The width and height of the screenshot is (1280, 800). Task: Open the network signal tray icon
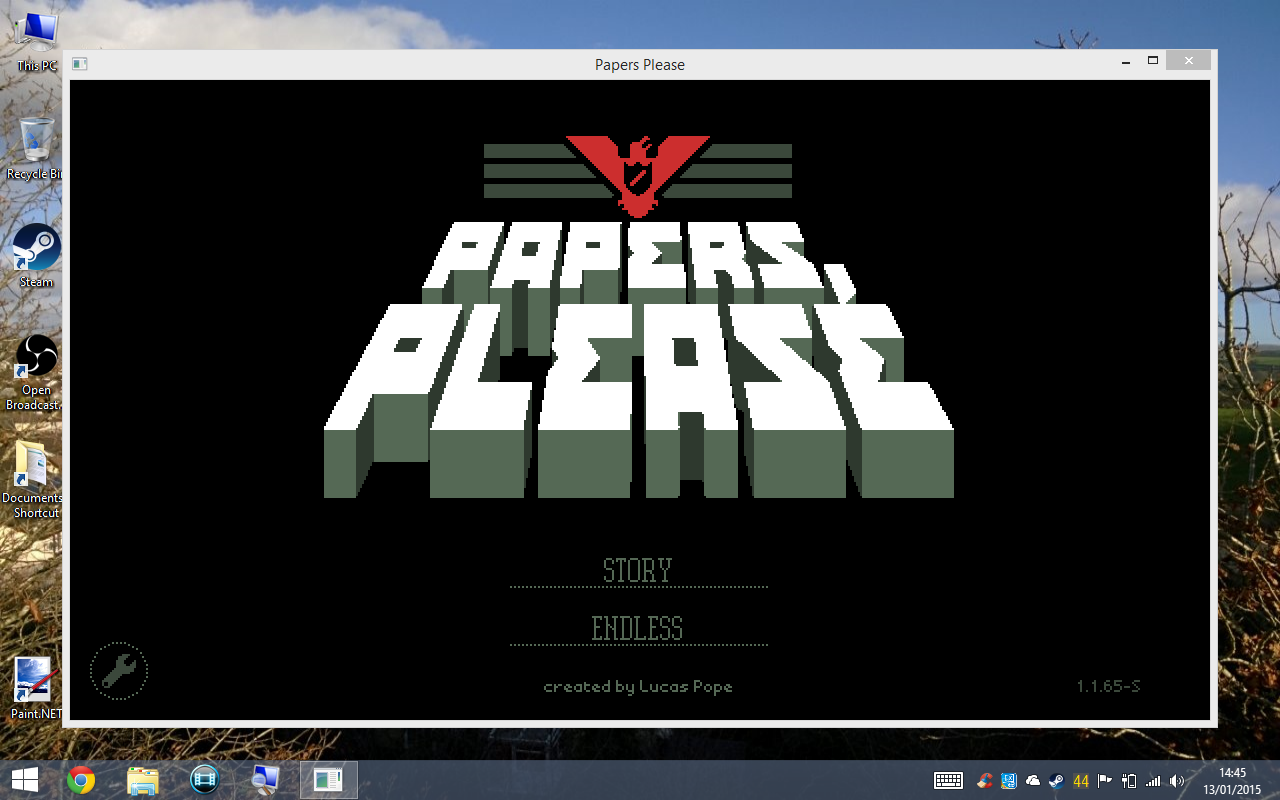[x=1153, y=781]
